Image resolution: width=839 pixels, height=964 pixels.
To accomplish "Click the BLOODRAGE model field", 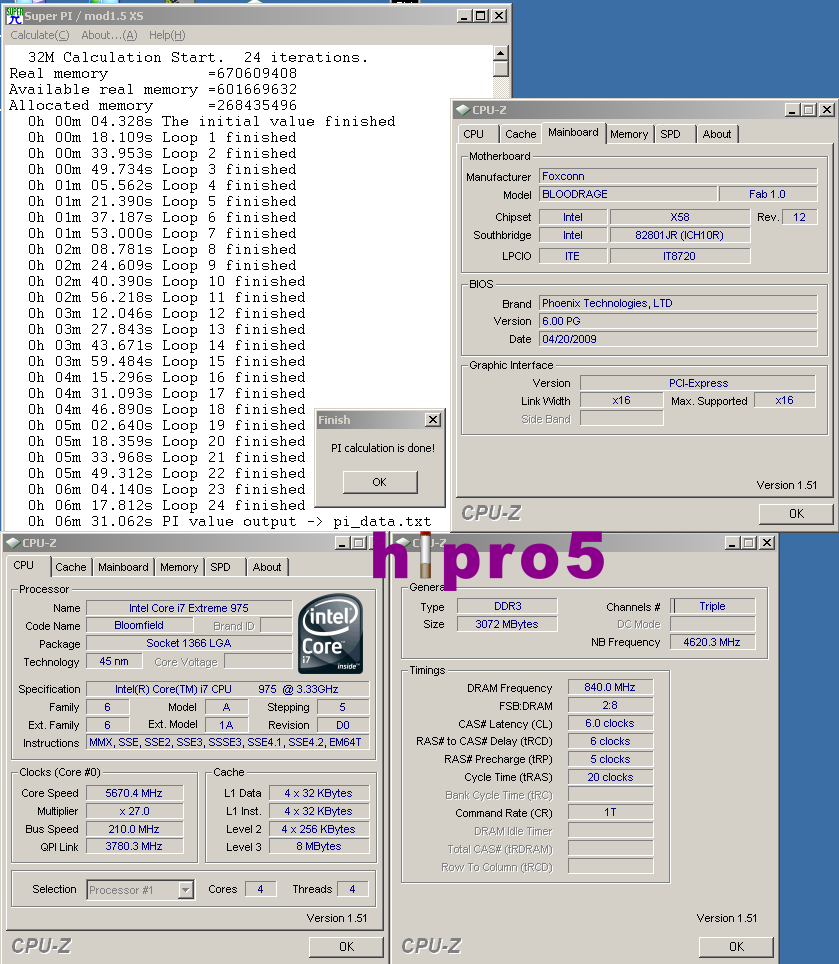I will pos(628,194).
